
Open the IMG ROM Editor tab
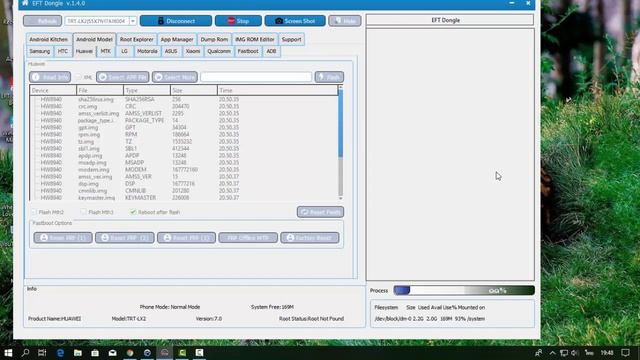click(255, 40)
